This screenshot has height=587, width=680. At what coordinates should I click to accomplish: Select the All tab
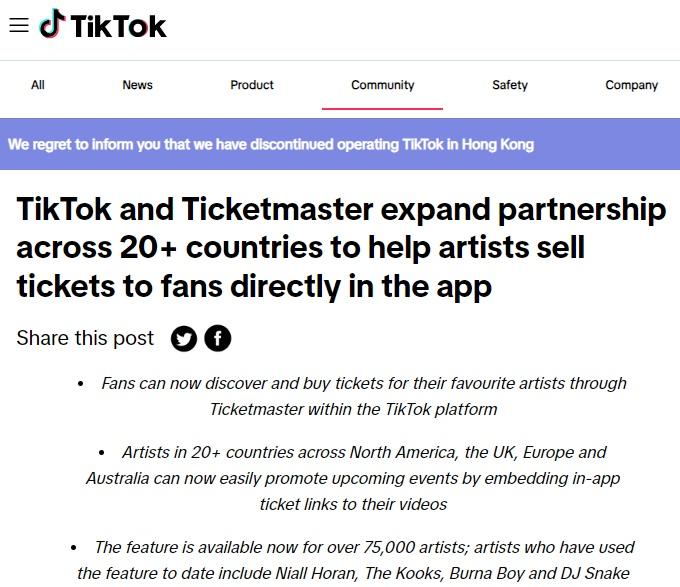point(38,85)
